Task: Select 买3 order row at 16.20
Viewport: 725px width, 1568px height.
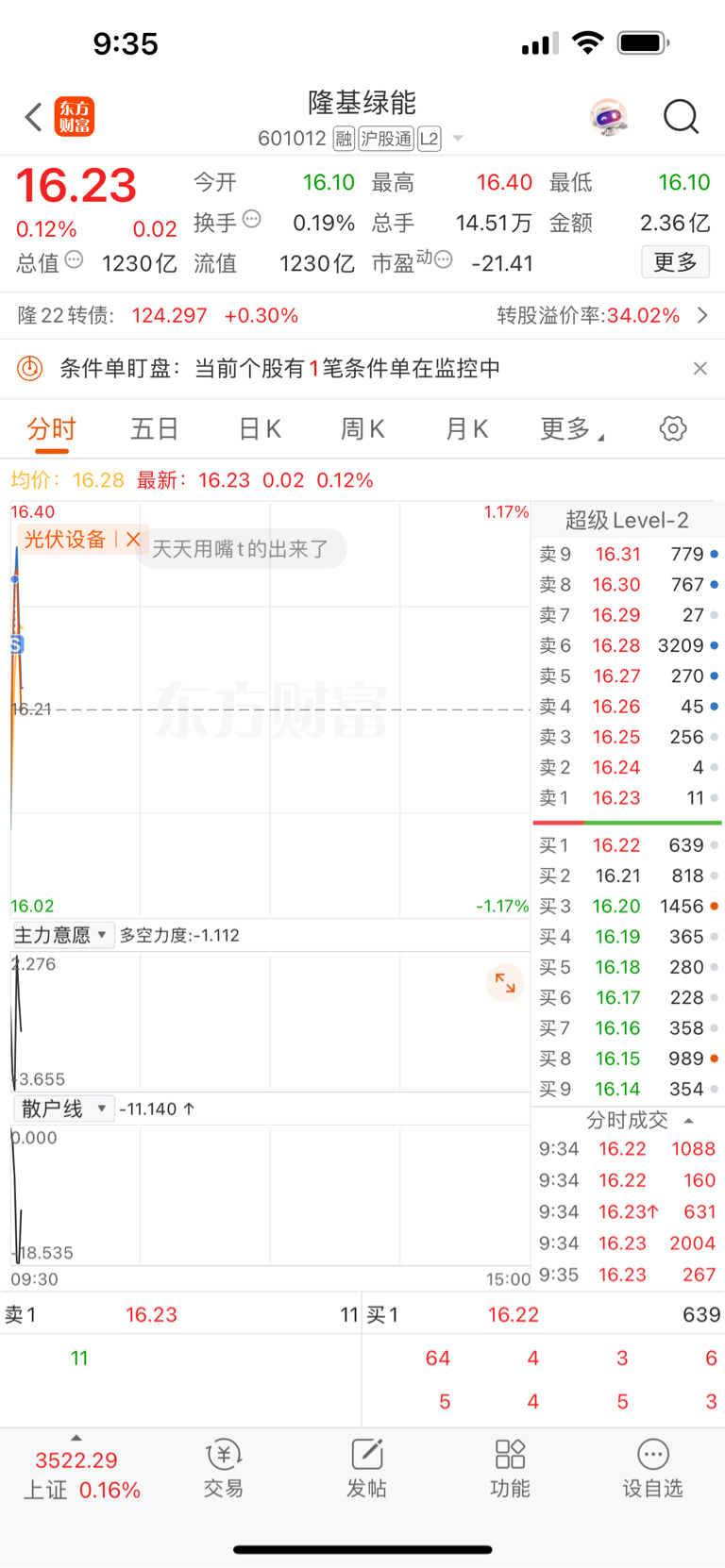Action: pyautogui.click(x=627, y=906)
